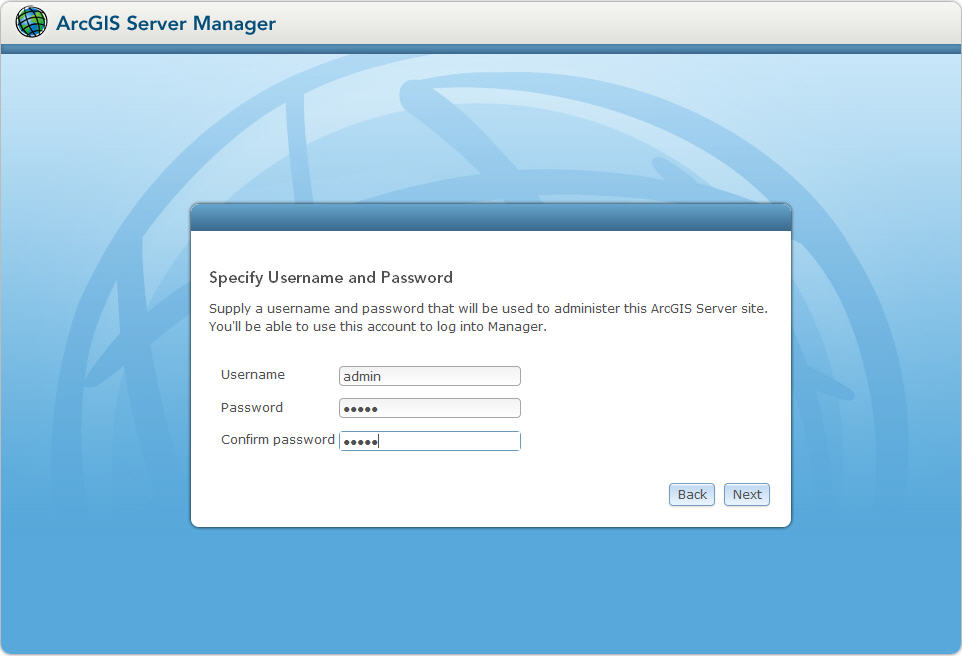Click the masked password dots in Password field

(x=360, y=408)
